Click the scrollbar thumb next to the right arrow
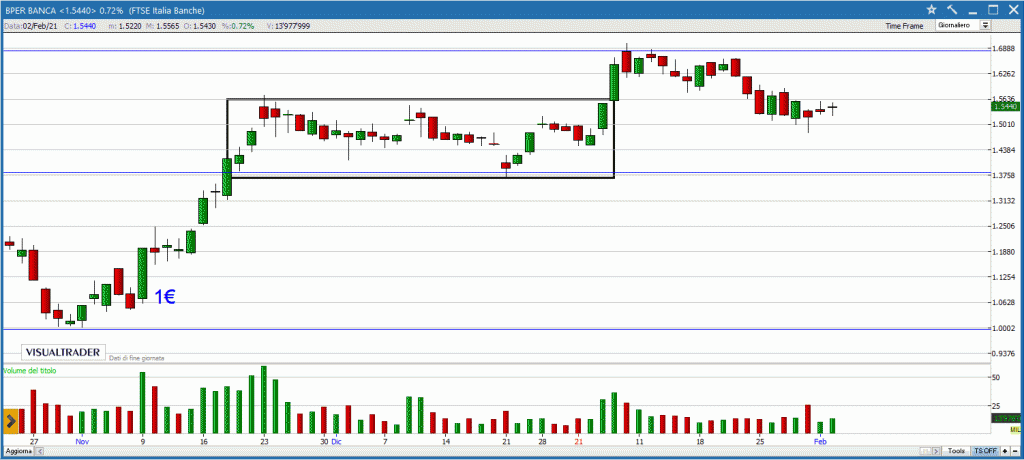Viewport: 1024px width, 460px height. [925, 451]
